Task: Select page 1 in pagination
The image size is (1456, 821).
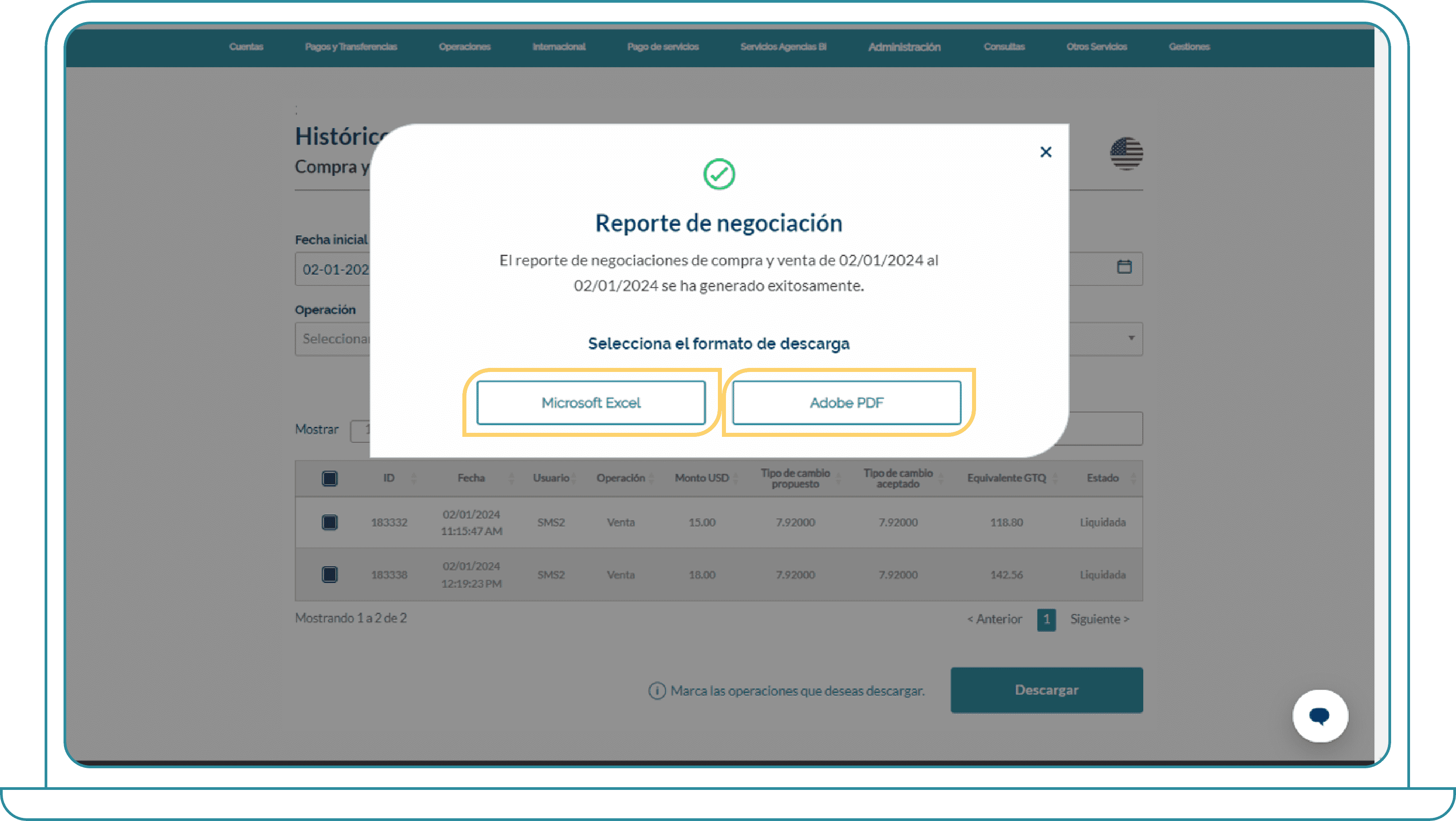Action: point(1046,620)
